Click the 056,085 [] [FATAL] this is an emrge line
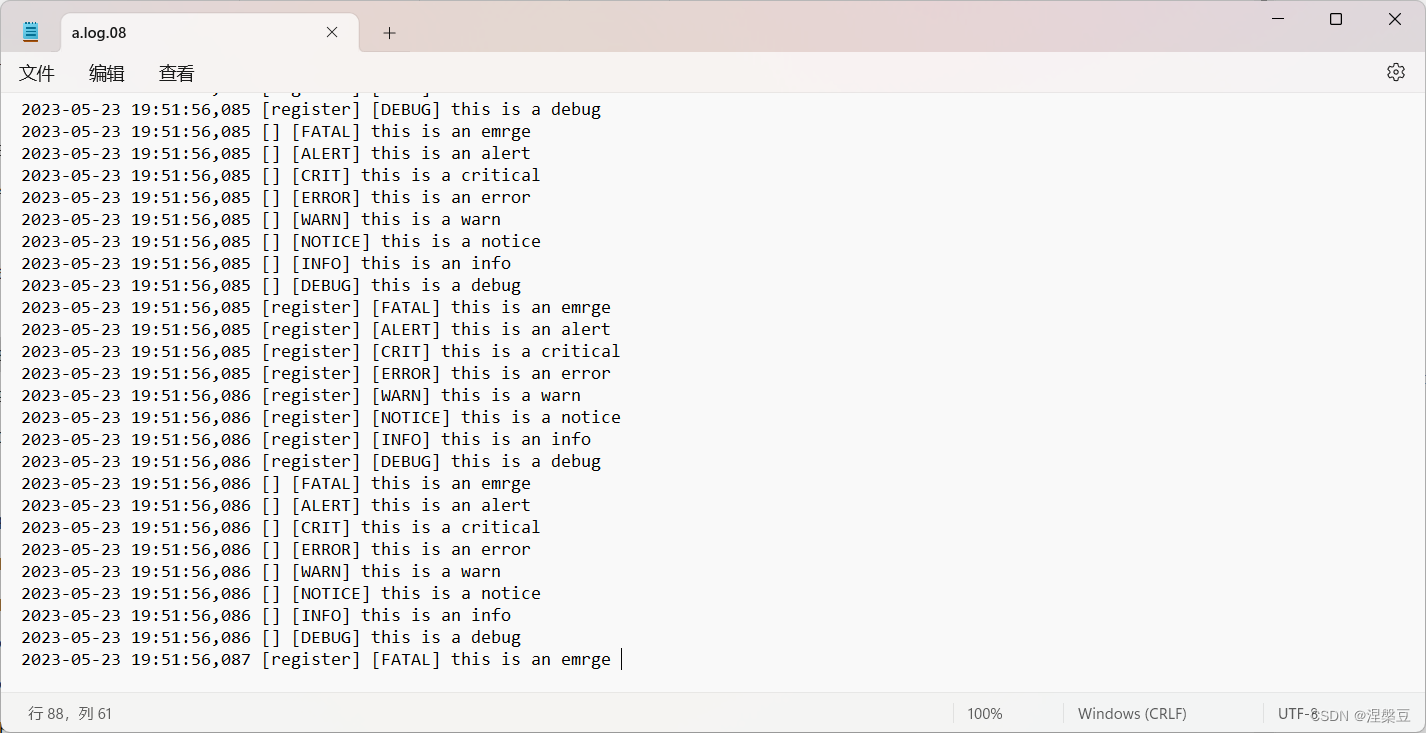Screen dimensions: 1426x733 click(276, 131)
